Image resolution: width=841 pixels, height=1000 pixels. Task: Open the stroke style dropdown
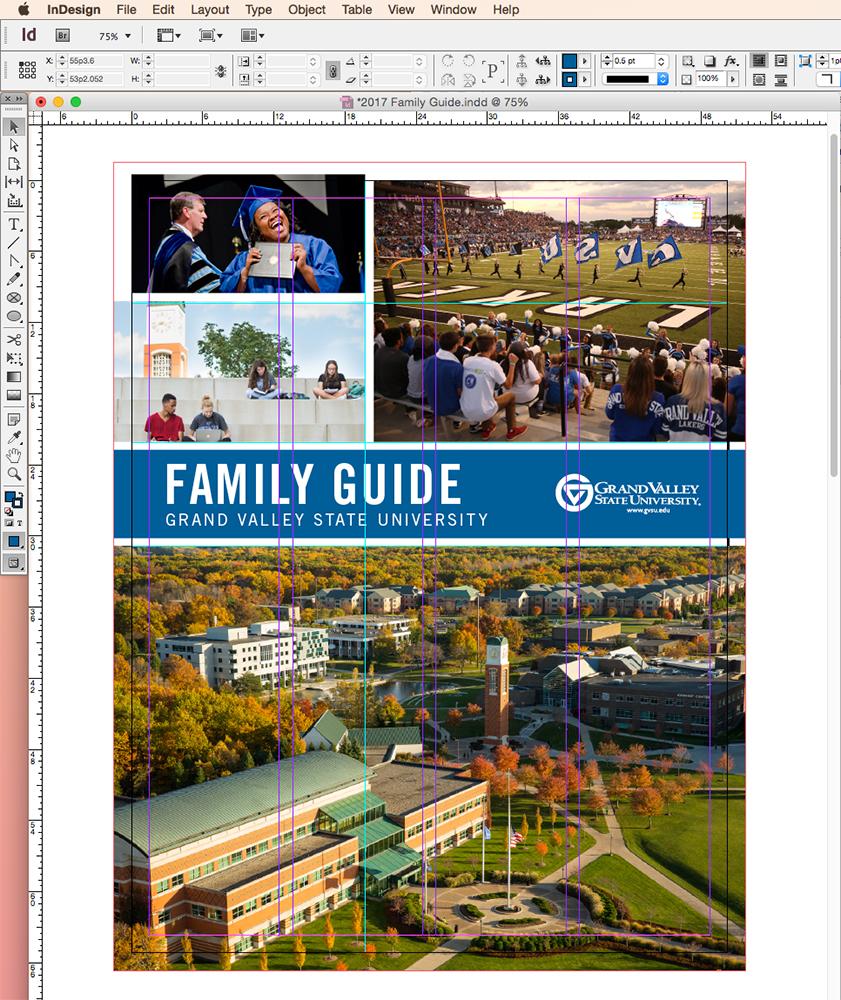[662, 79]
